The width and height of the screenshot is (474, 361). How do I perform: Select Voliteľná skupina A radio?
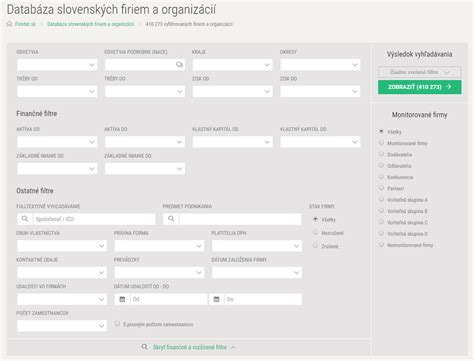381,199
